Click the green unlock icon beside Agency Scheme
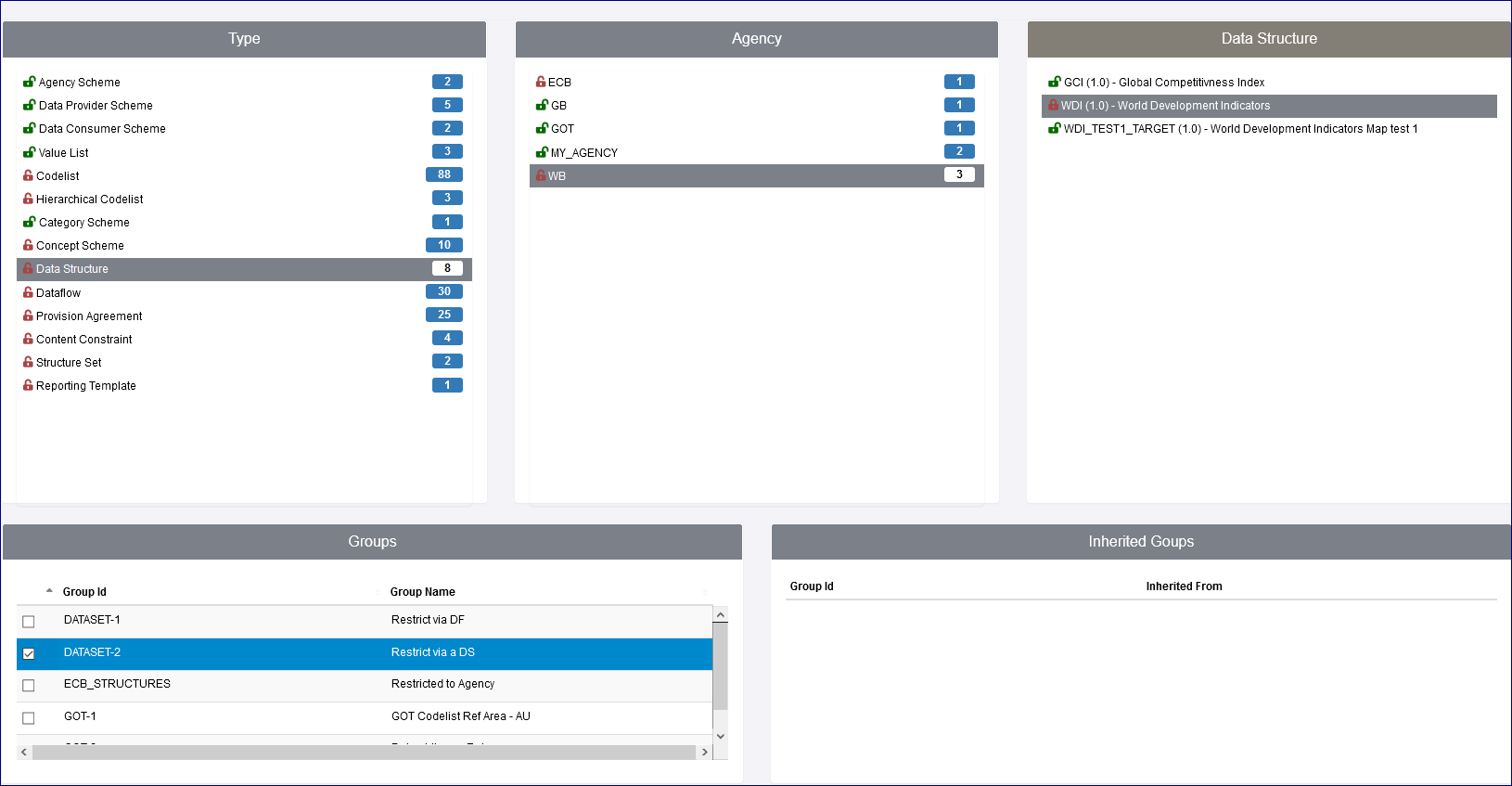 [29, 82]
